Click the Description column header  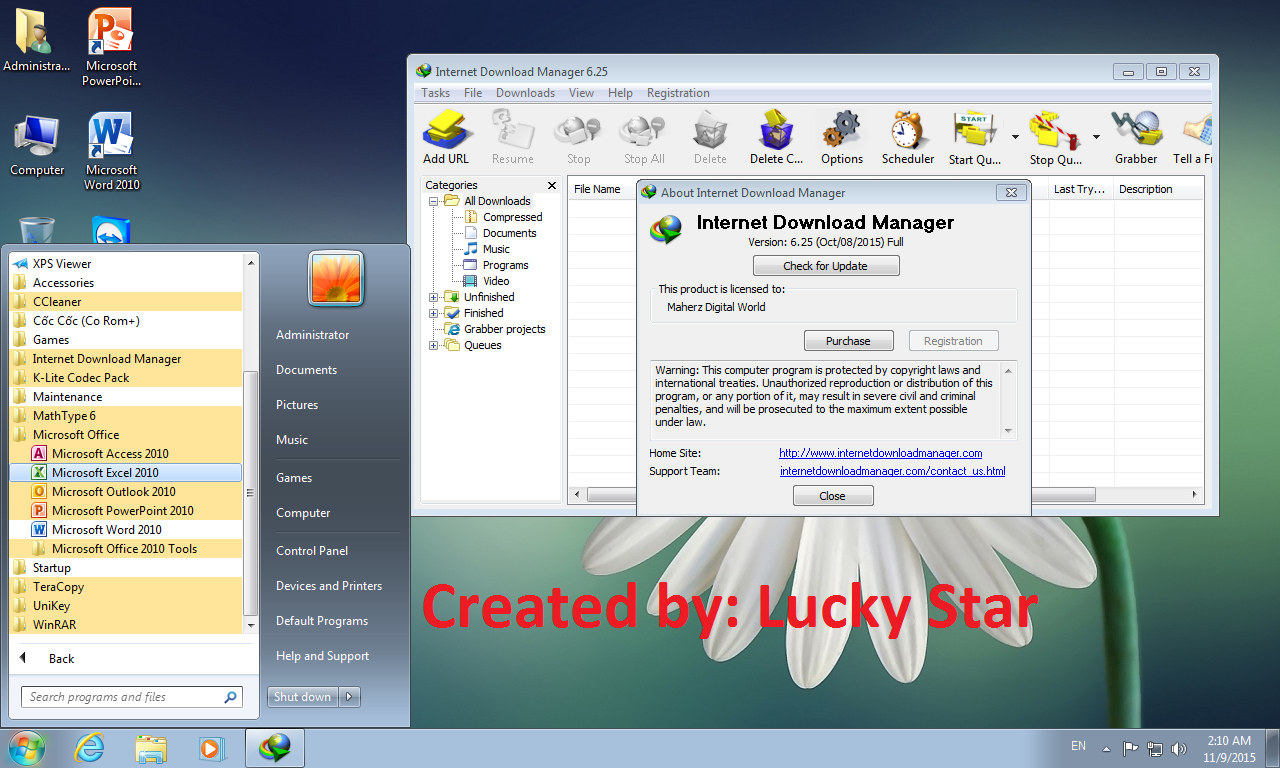[1158, 189]
